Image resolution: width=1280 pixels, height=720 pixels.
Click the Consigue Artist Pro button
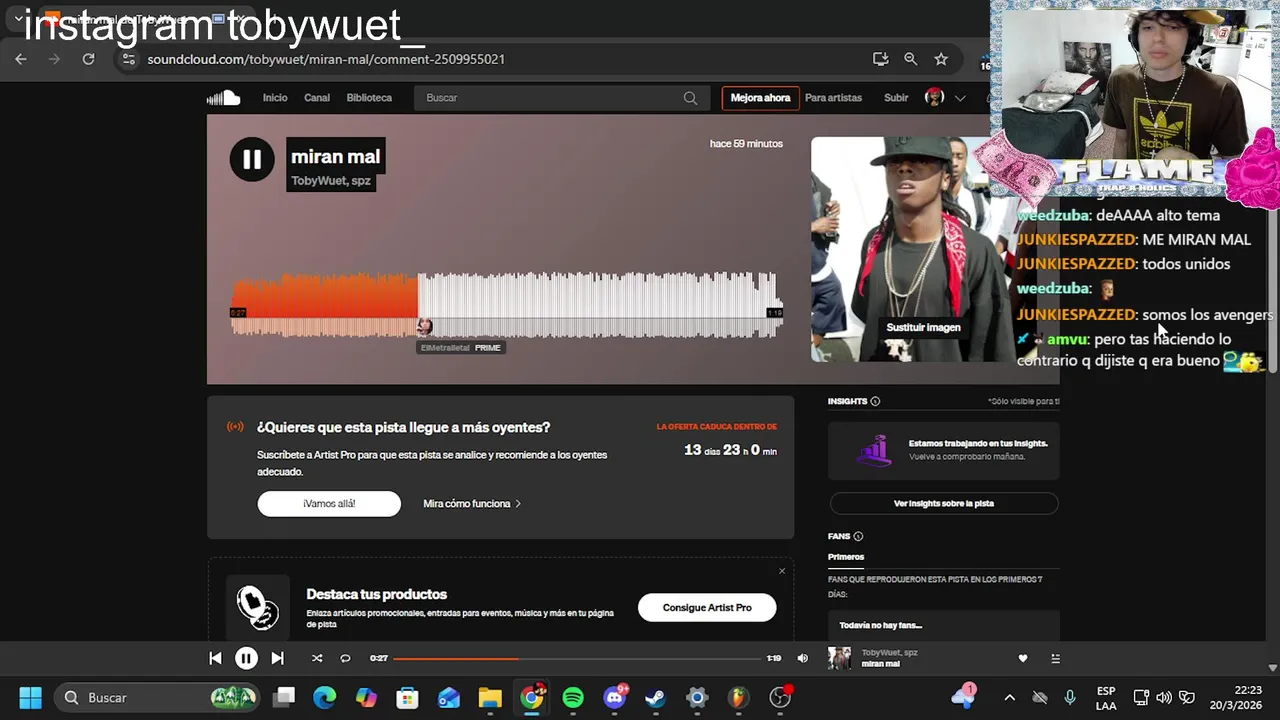point(707,607)
